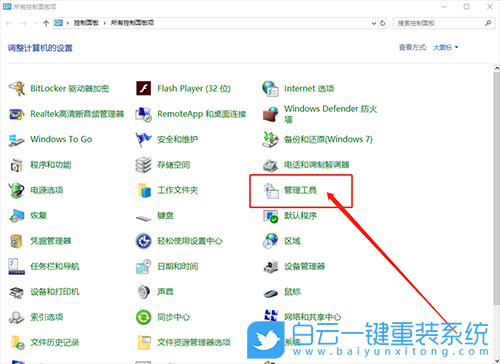Open the RemoteApp 和桌面连接 icon
500x364 pixels.
pos(143,114)
